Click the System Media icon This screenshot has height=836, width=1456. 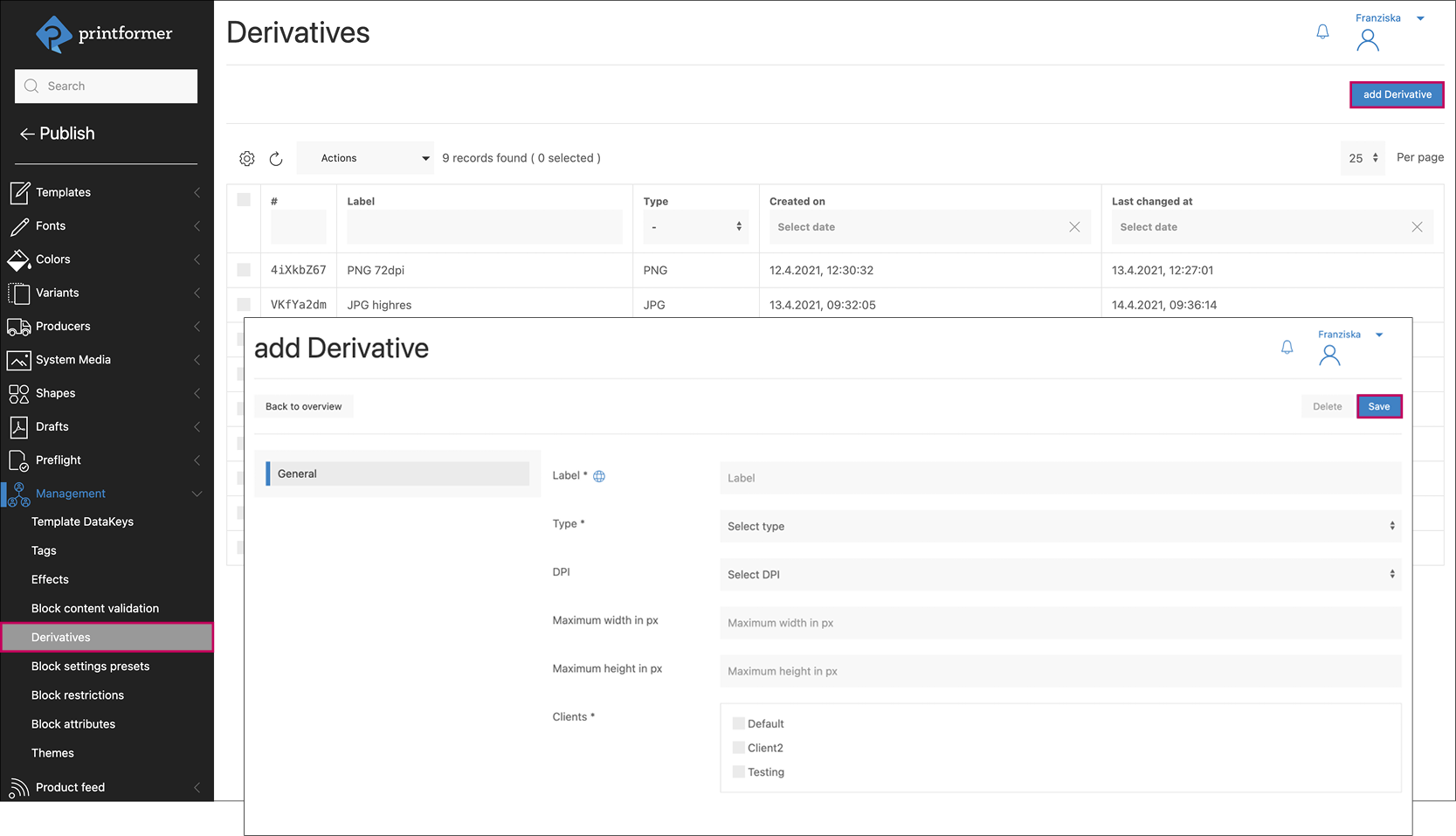point(19,359)
